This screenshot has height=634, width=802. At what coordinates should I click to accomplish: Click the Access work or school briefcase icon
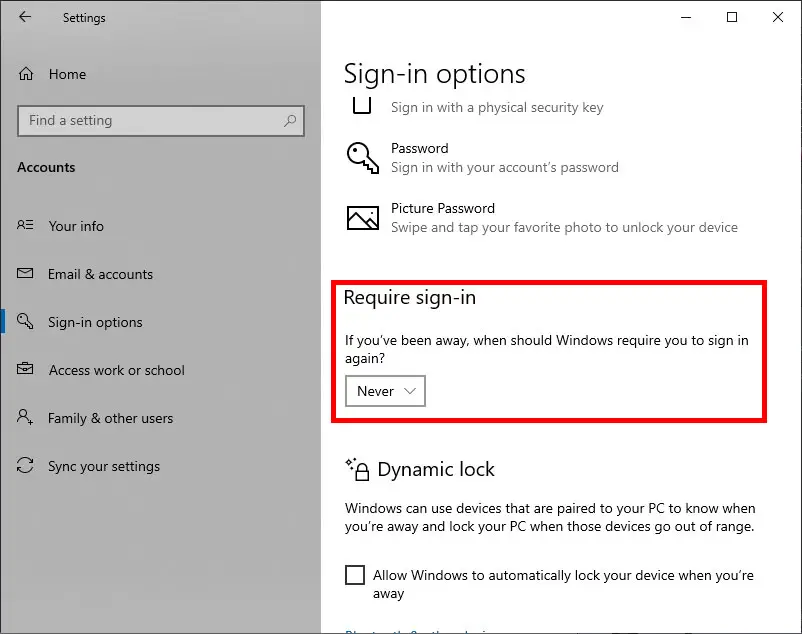tap(25, 369)
